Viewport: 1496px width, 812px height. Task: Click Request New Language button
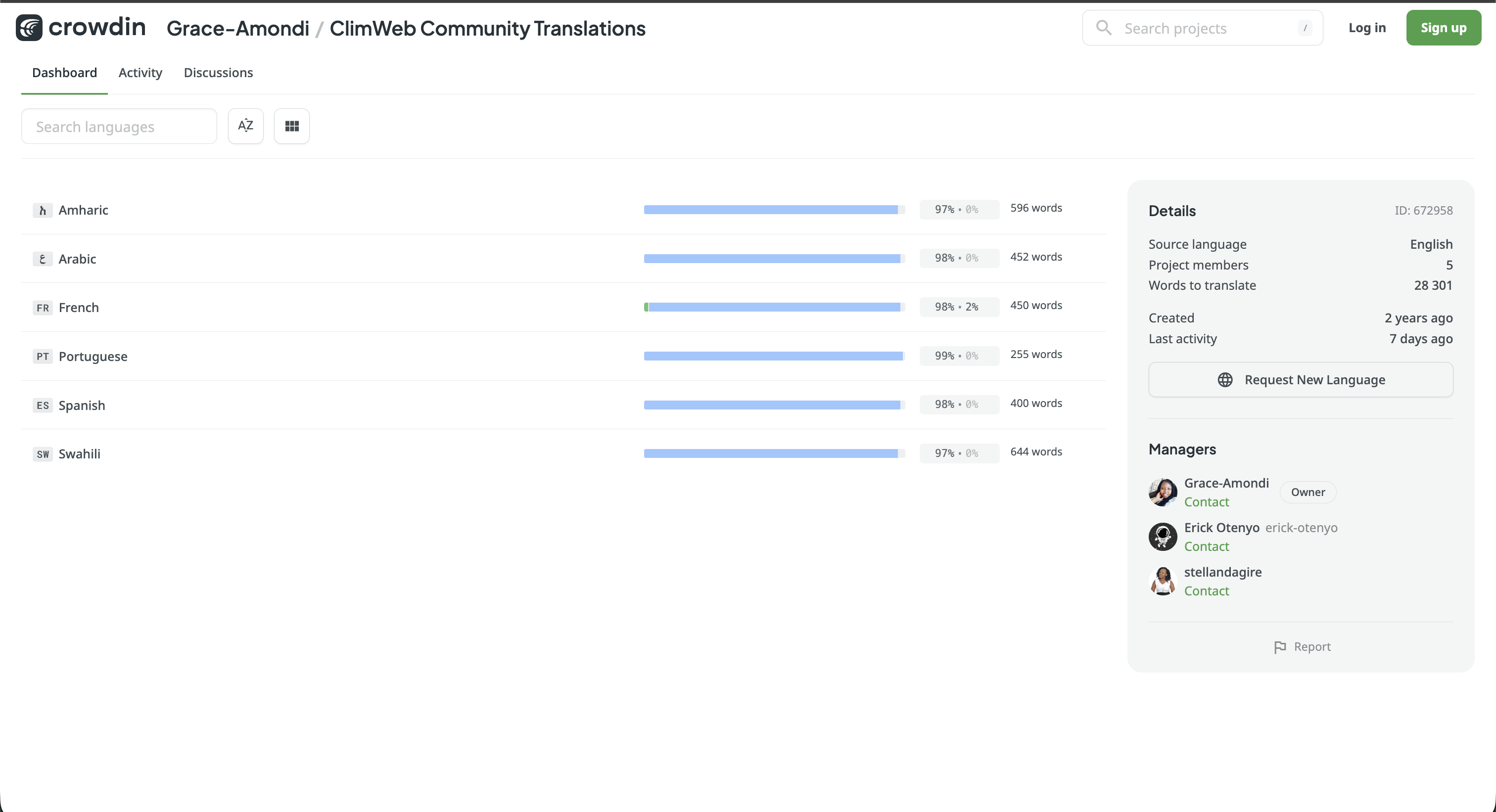[1301, 380]
